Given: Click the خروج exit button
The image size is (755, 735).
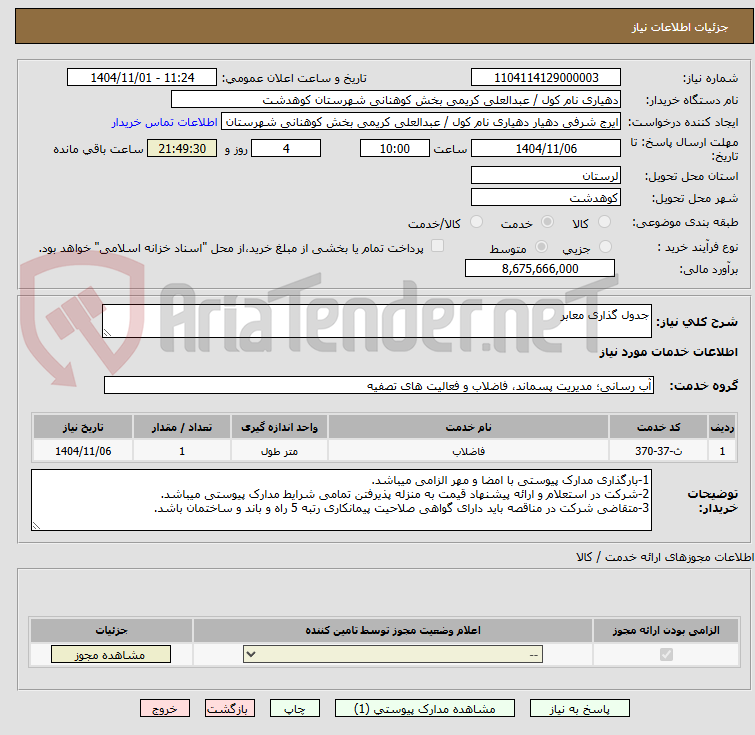Looking at the screenshot, I should coord(165,709).
